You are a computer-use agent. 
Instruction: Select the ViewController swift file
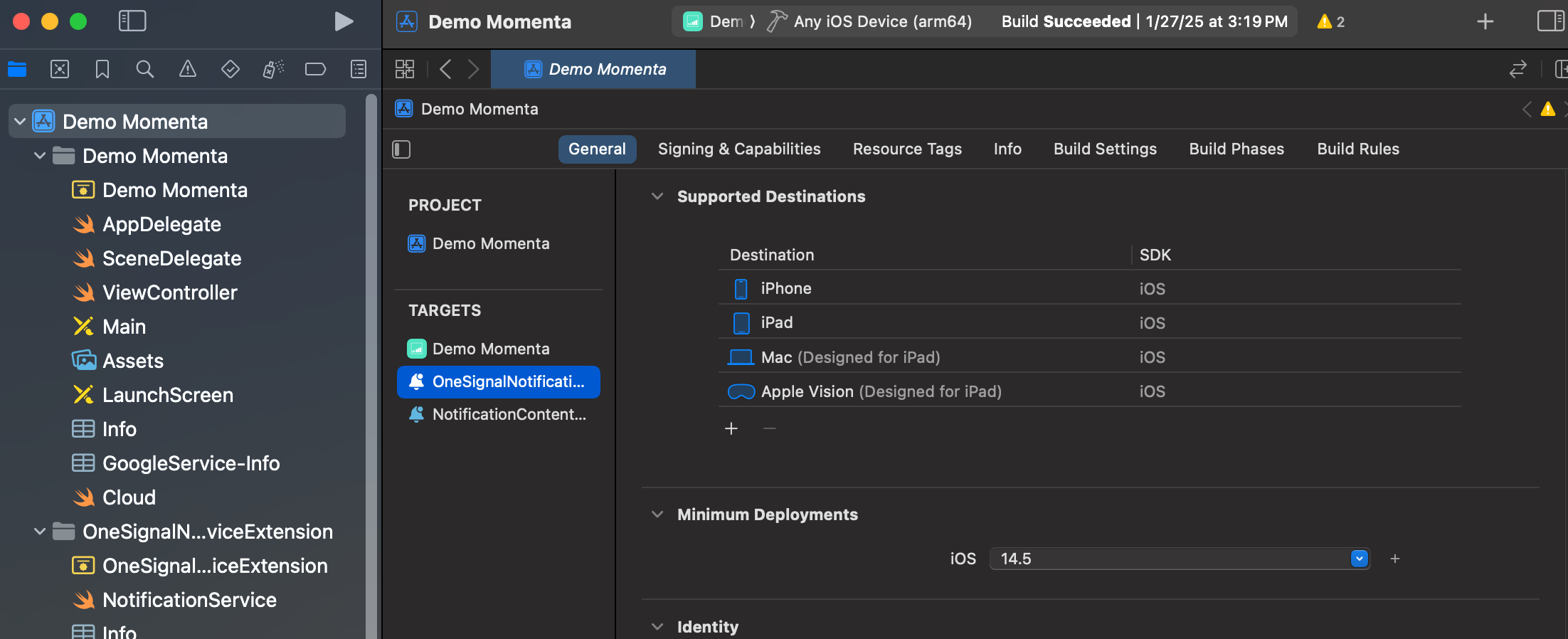pos(170,292)
